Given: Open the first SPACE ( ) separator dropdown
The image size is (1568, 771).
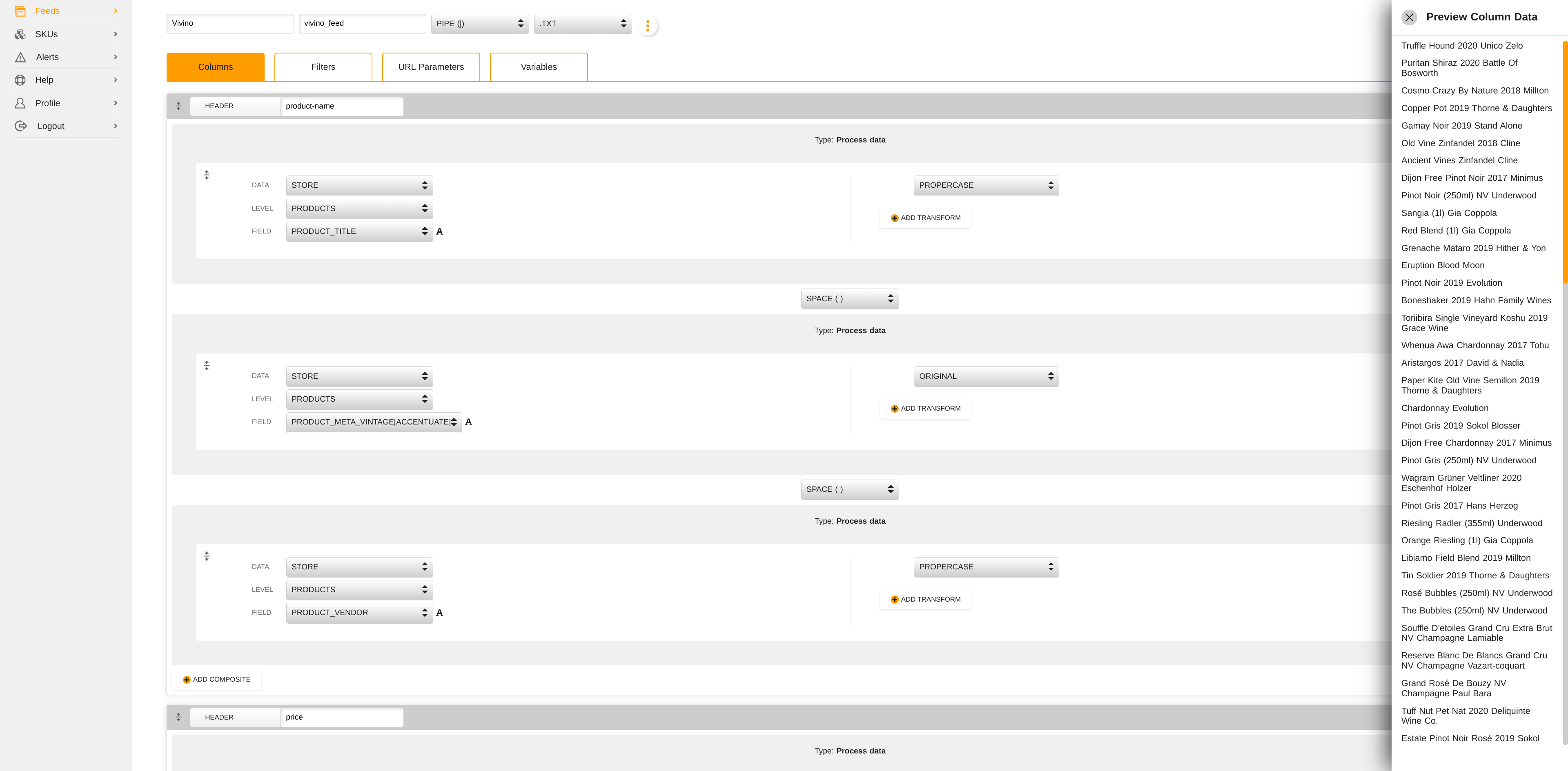Looking at the screenshot, I should pos(849,299).
